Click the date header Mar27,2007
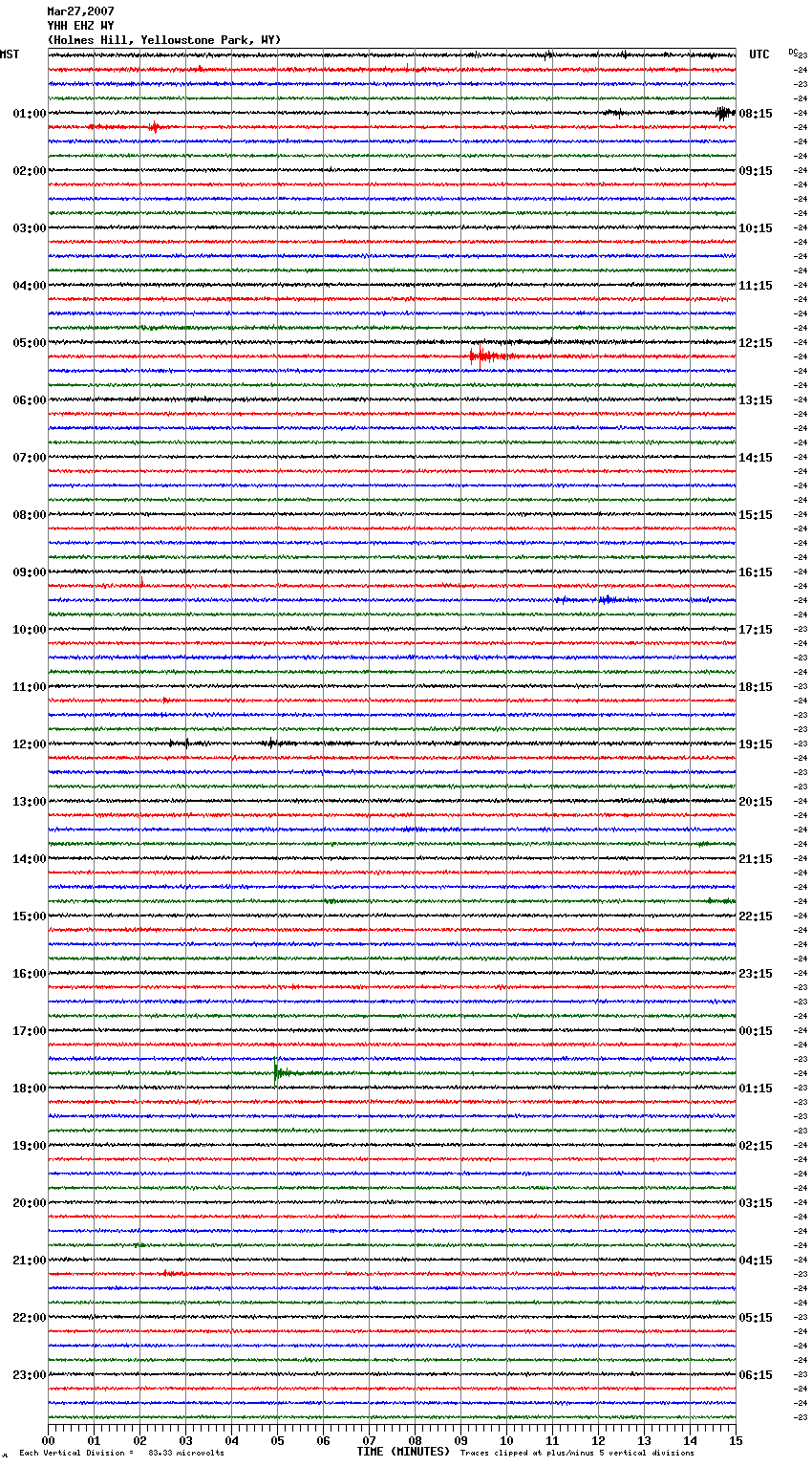The image size is (812, 1466). click(80, 11)
